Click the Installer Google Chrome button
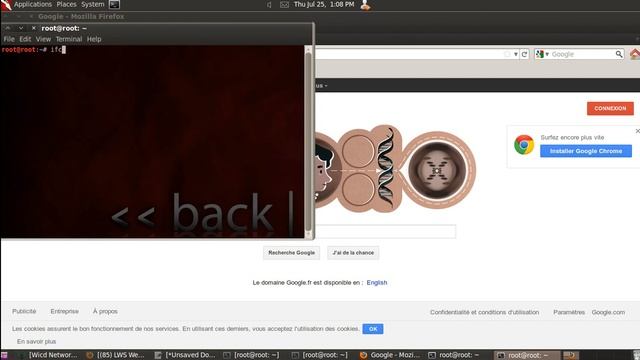The image size is (640, 360). 586,151
